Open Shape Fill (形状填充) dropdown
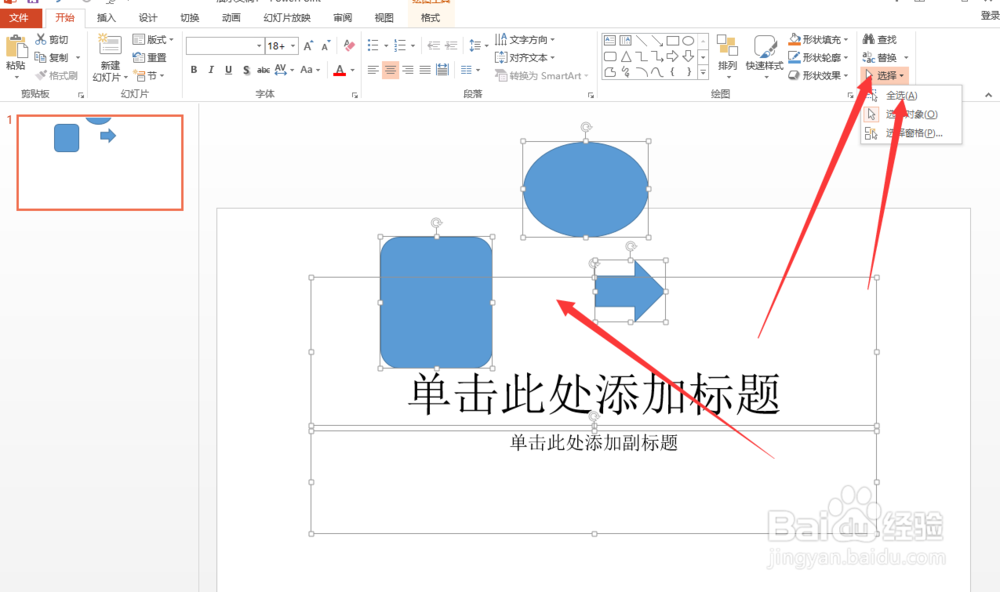Viewport: 1000px width, 592px height. point(818,40)
